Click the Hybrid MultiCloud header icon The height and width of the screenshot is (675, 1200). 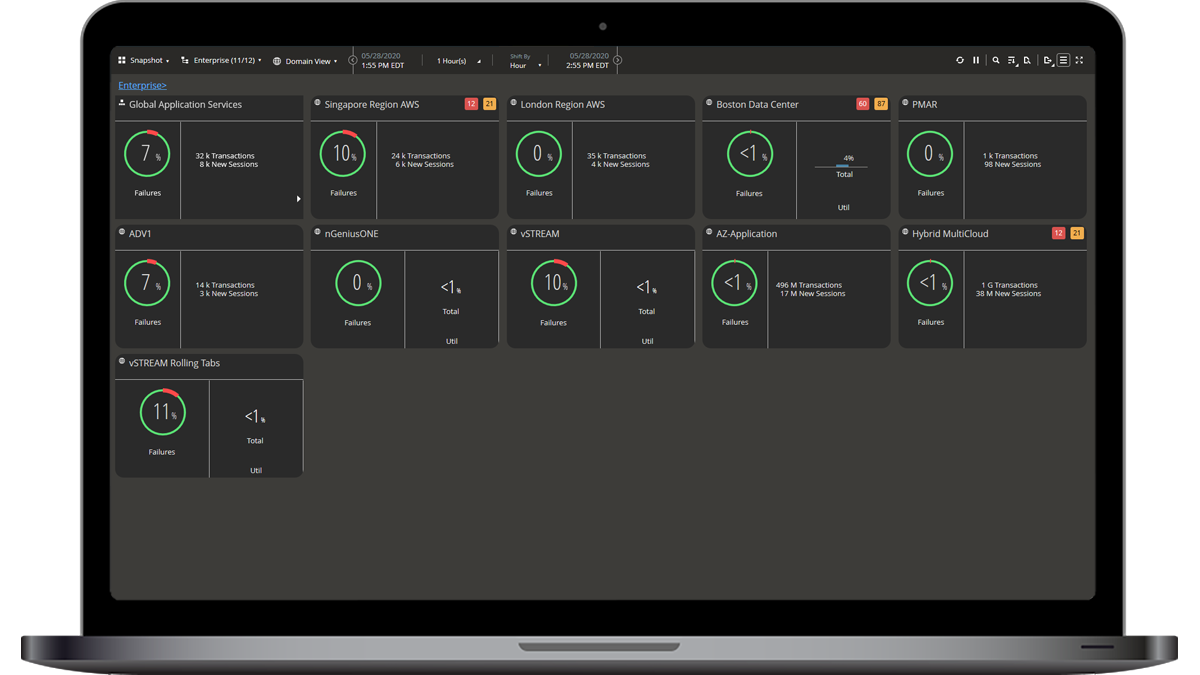[905, 232]
